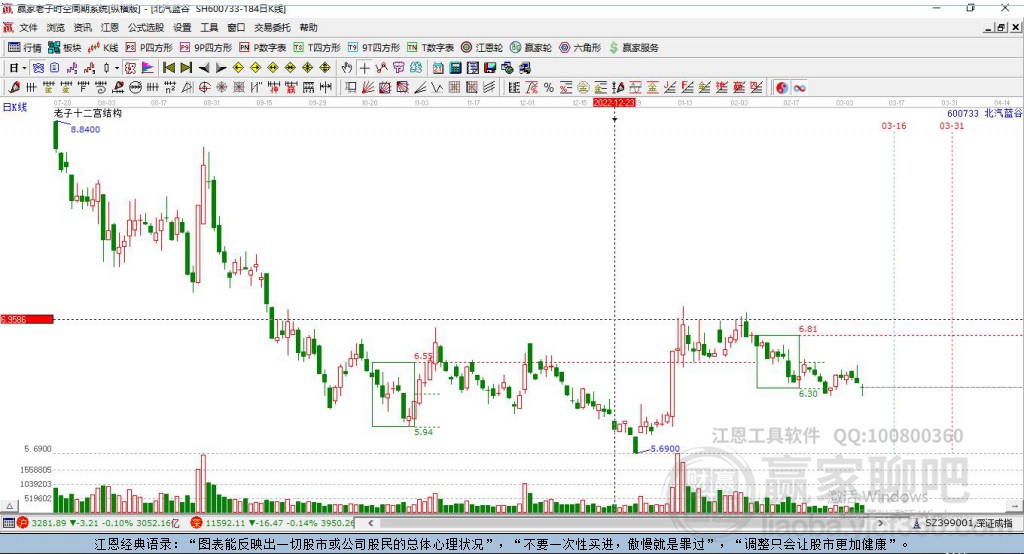1024x554 pixels.
Task: Click the n² tool icon
Action: (x=170, y=88)
